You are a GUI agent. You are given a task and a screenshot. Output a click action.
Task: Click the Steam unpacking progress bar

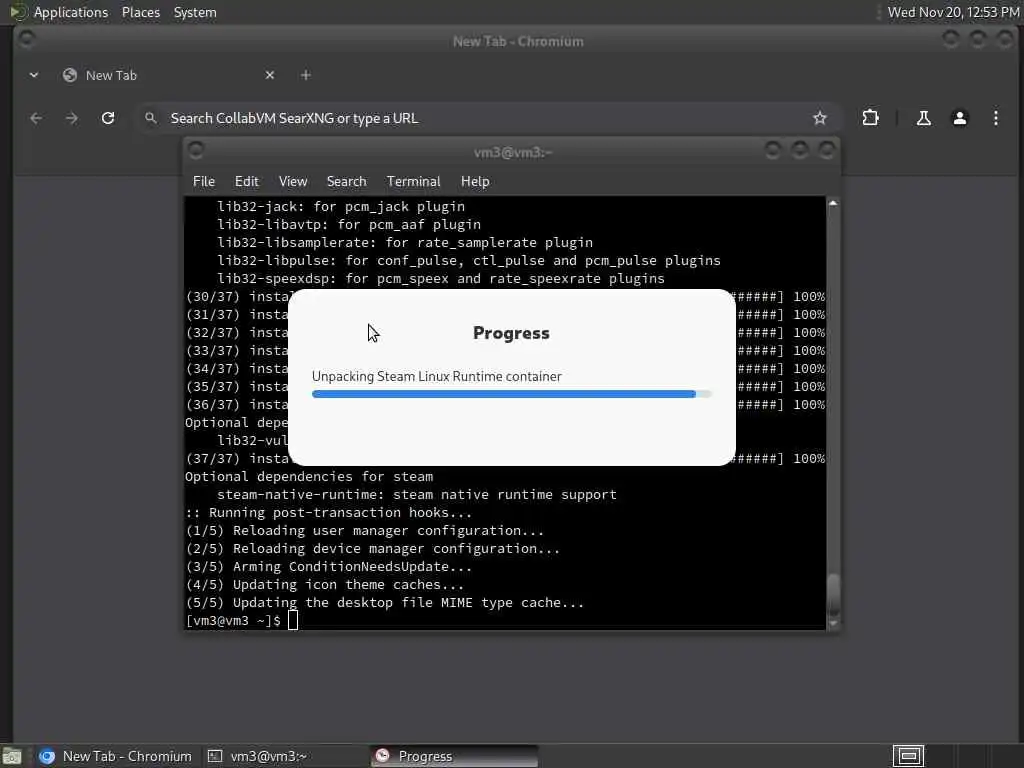click(x=511, y=394)
